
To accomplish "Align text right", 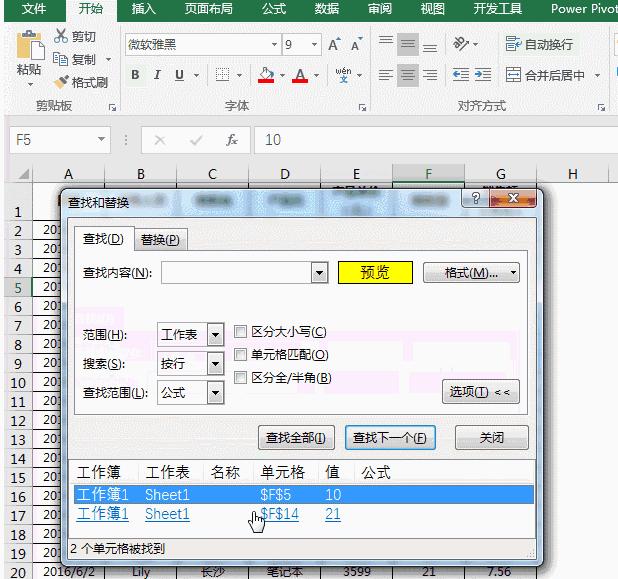I will pyautogui.click(x=430, y=74).
